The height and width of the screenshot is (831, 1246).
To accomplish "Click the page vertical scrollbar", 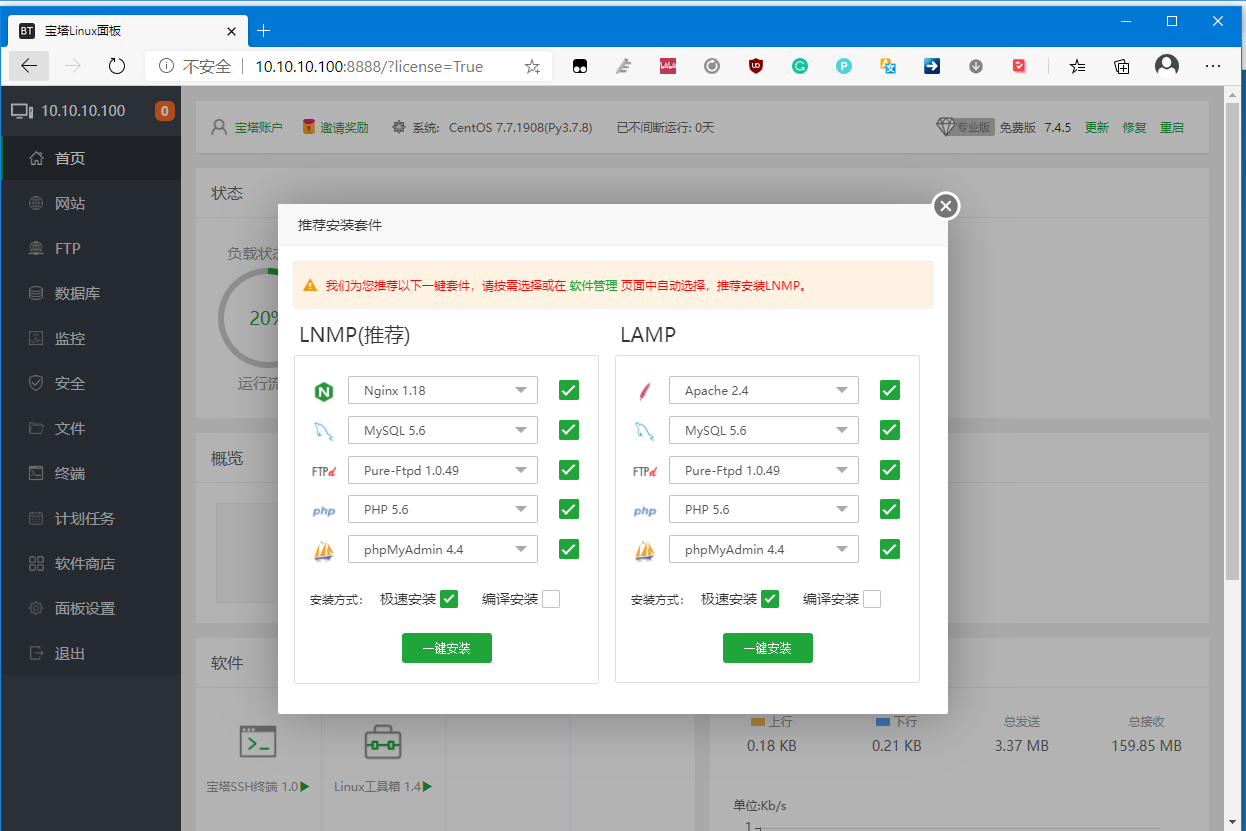I will click(1233, 340).
